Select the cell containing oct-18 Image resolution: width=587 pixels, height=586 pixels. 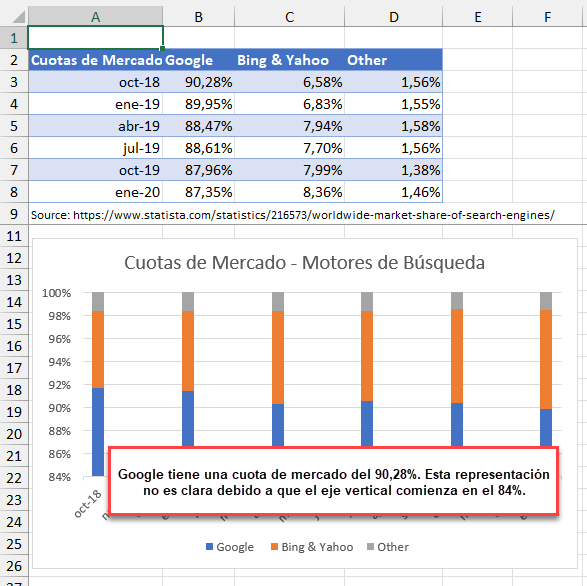tap(95, 82)
